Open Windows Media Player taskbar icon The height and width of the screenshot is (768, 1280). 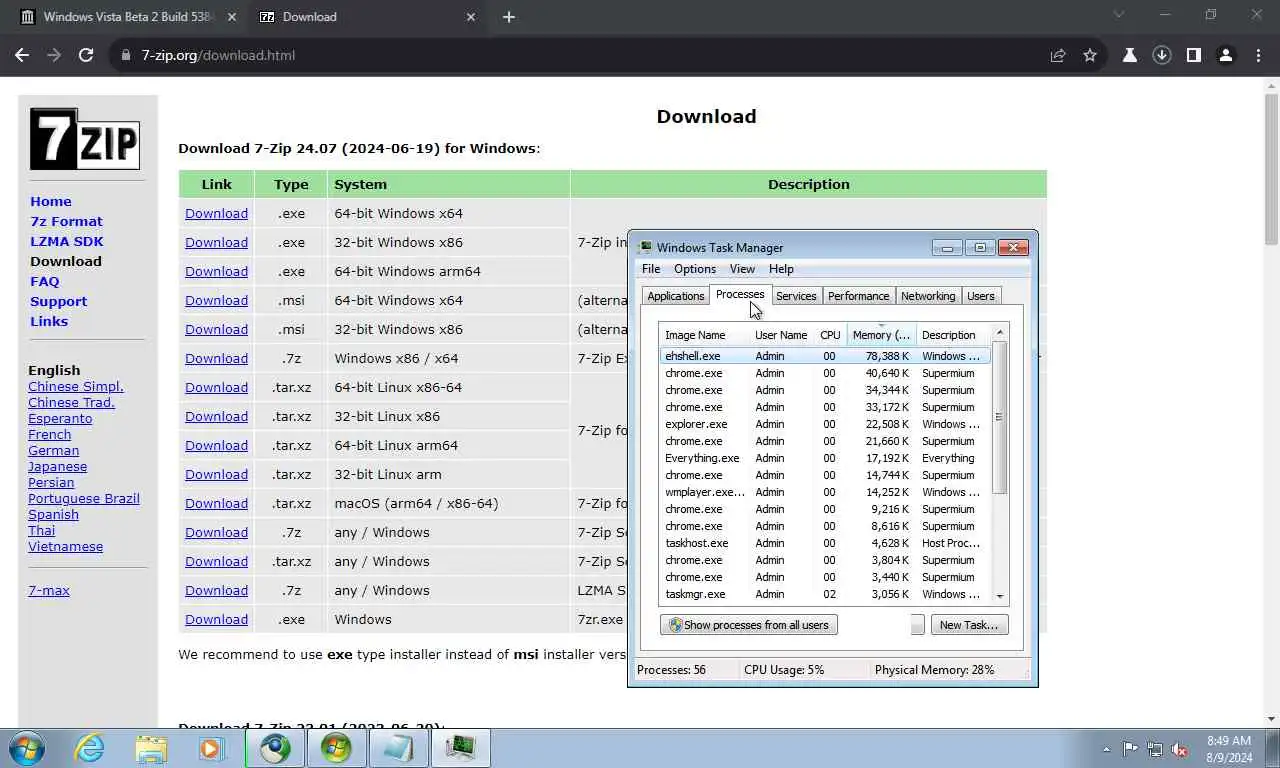click(211, 748)
